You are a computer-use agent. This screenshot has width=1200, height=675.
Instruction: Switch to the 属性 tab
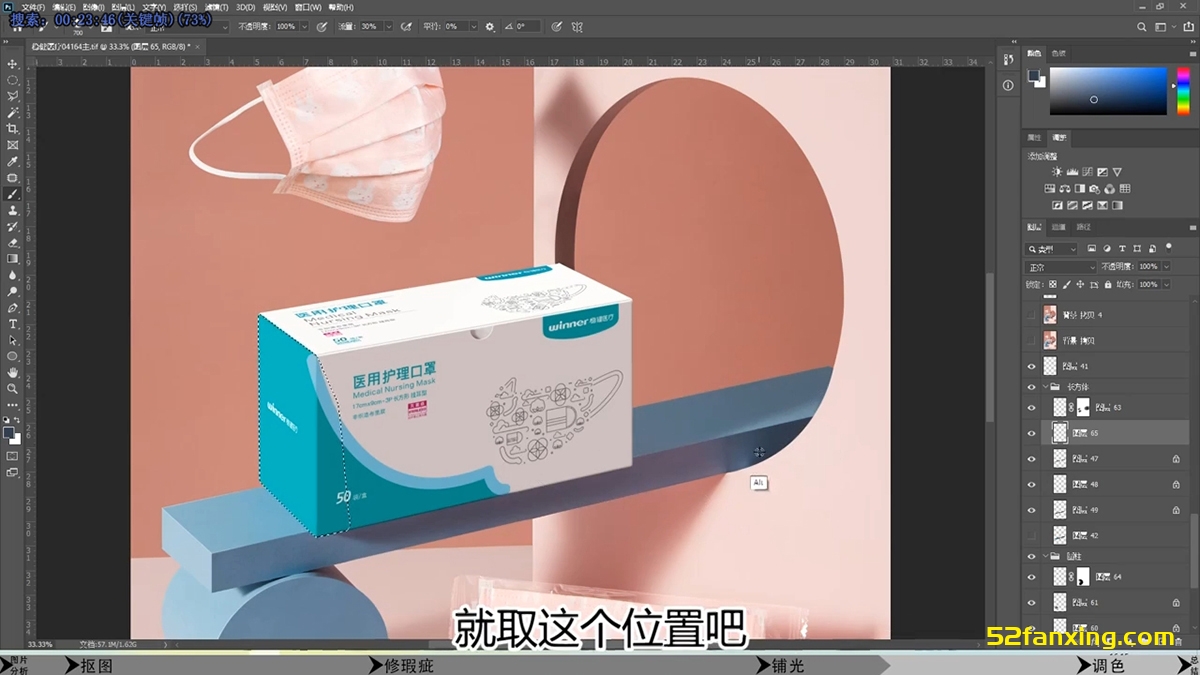[1035, 137]
